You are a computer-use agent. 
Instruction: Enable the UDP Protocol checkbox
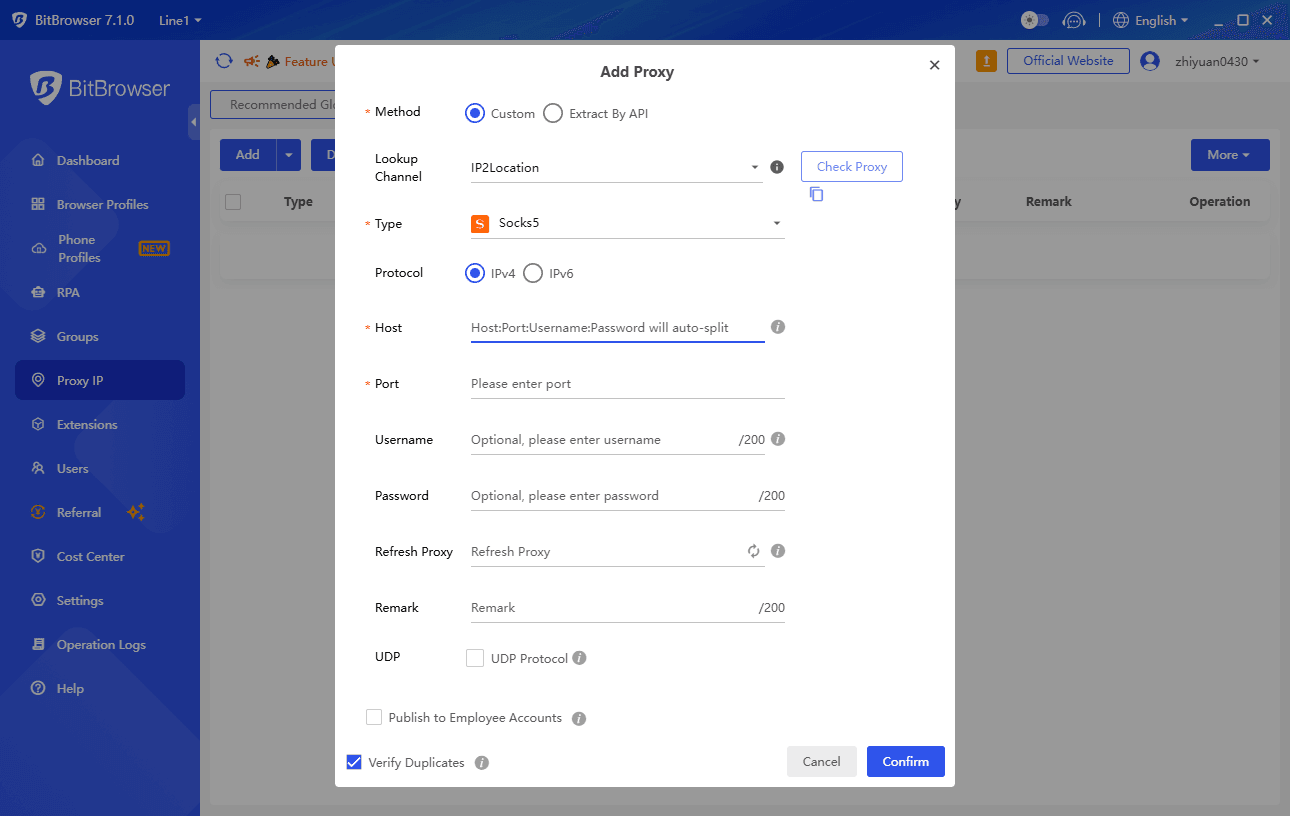474,657
